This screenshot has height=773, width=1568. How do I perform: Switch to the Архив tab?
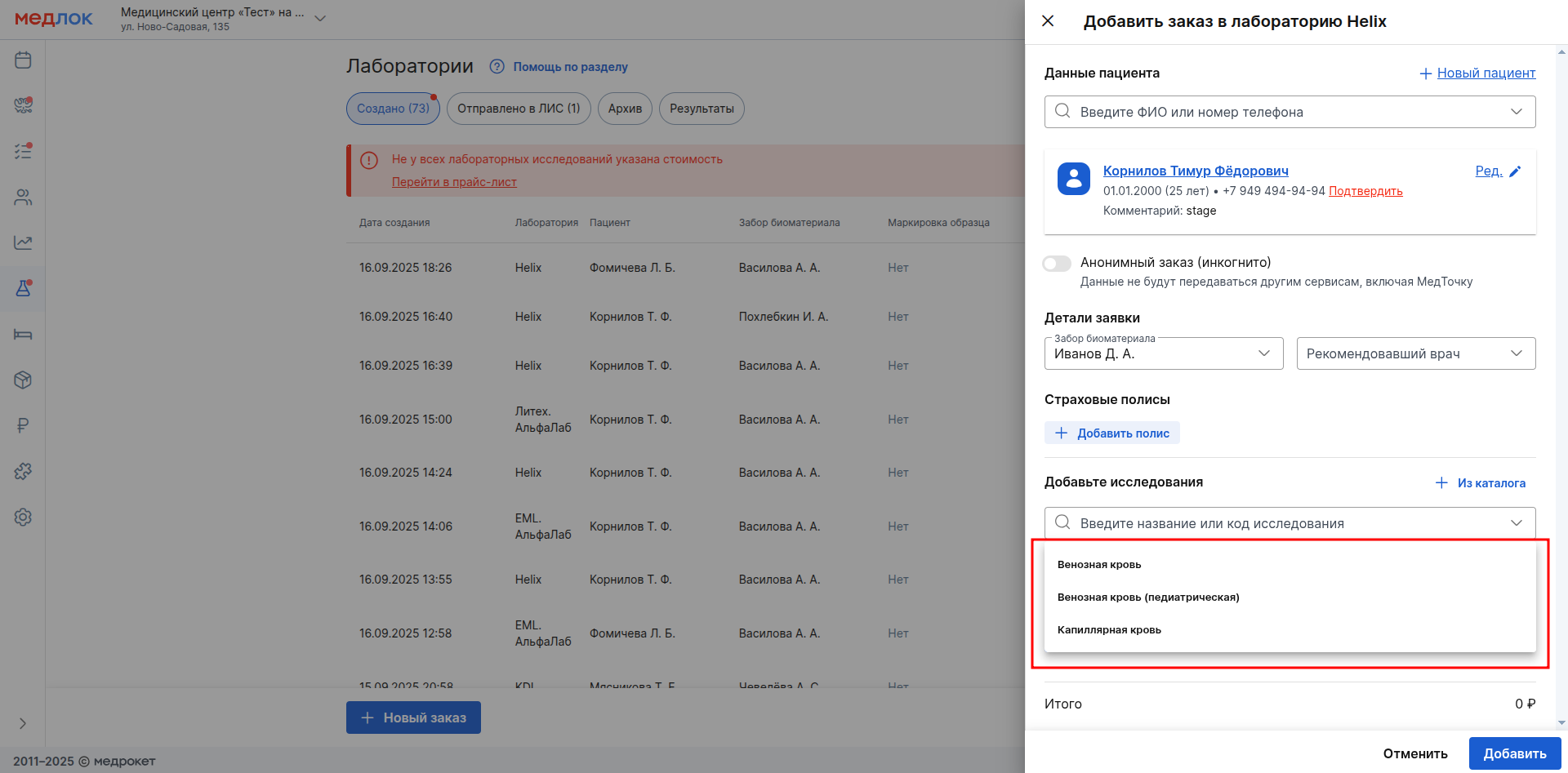(x=625, y=109)
